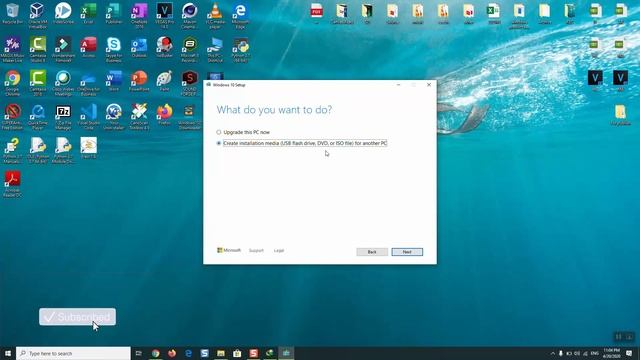This screenshot has width=640, height=360.
Task: Select the OneDrive for Business desktop icon
Action: click(x=88, y=83)
